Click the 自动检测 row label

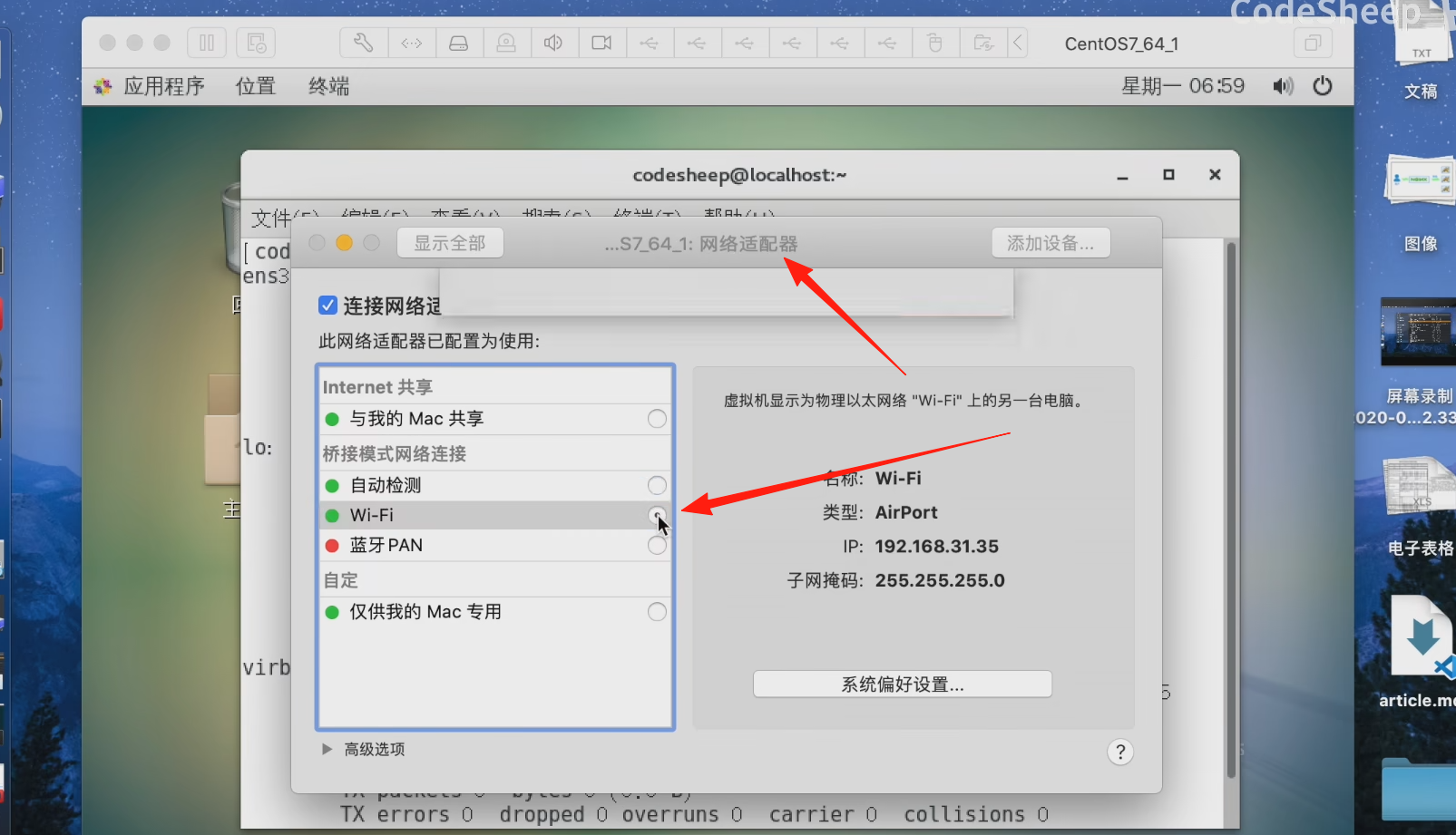pos(386,485)
